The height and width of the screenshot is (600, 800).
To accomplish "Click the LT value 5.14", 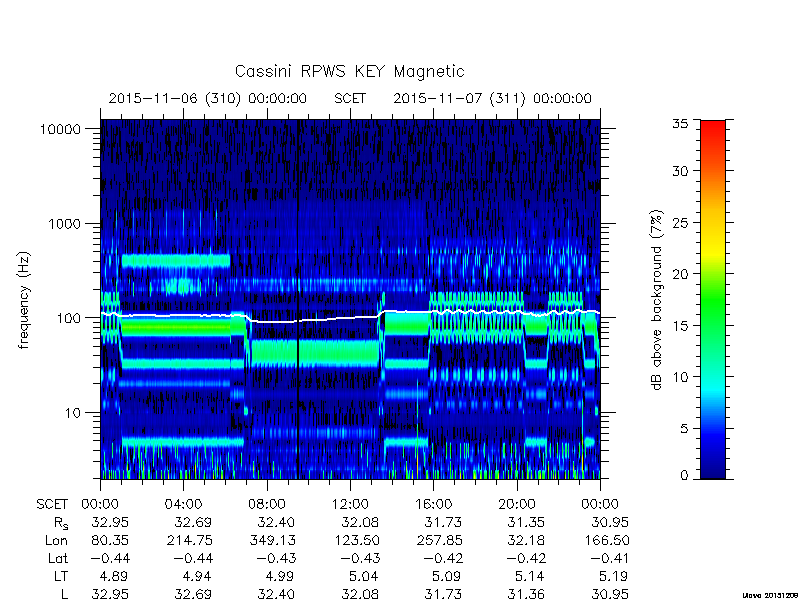I will (x=530, y=577).
